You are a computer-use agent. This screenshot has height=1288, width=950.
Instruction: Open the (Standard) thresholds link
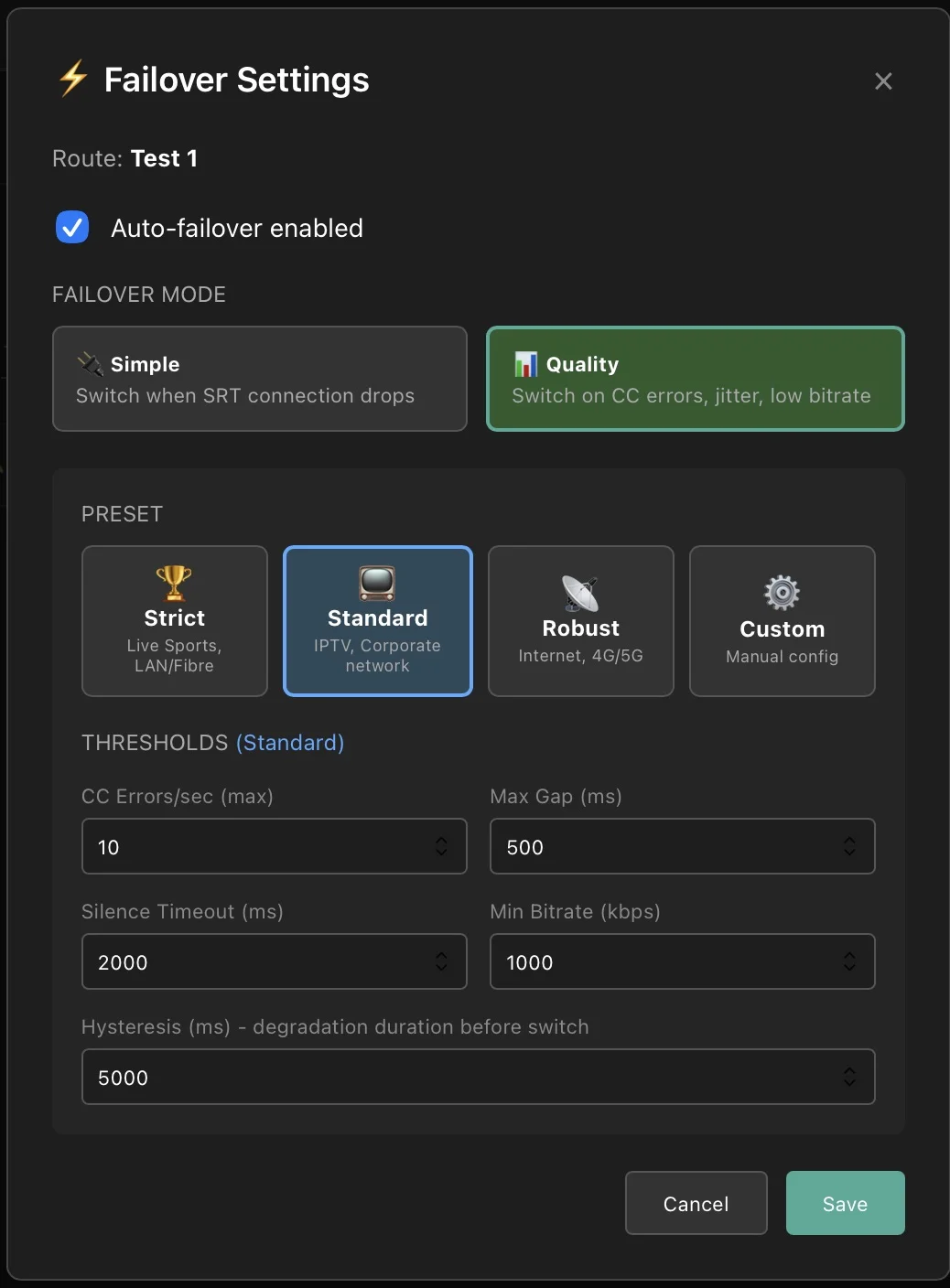pos(290,743)
